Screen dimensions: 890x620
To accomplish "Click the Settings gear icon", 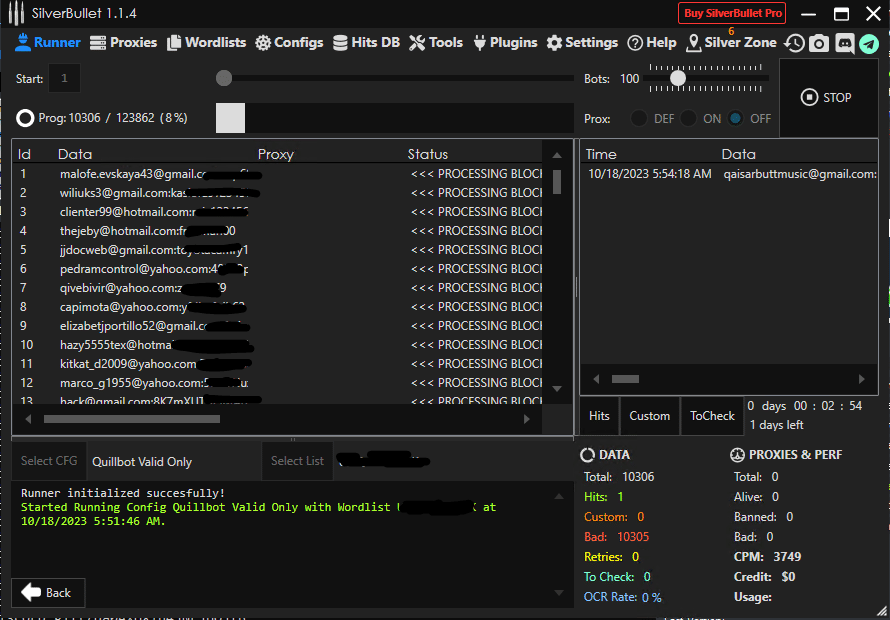I will [x=554, y=43].
